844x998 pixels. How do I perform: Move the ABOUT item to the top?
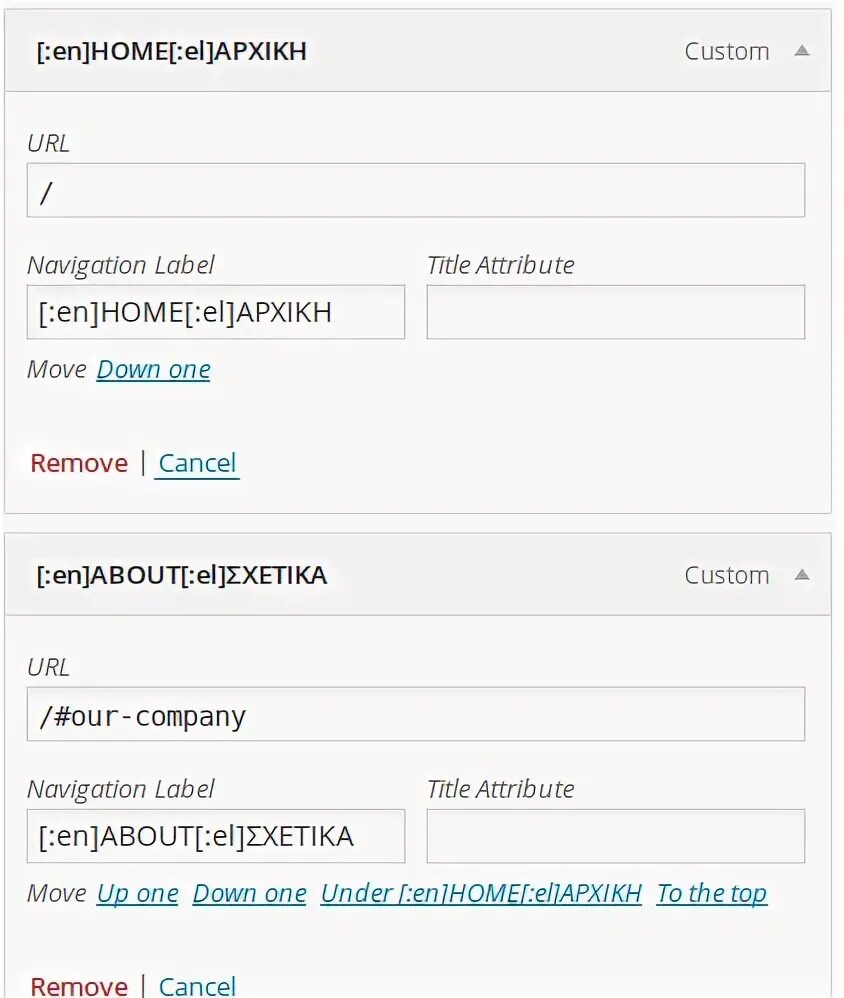(x=711, y=894)
